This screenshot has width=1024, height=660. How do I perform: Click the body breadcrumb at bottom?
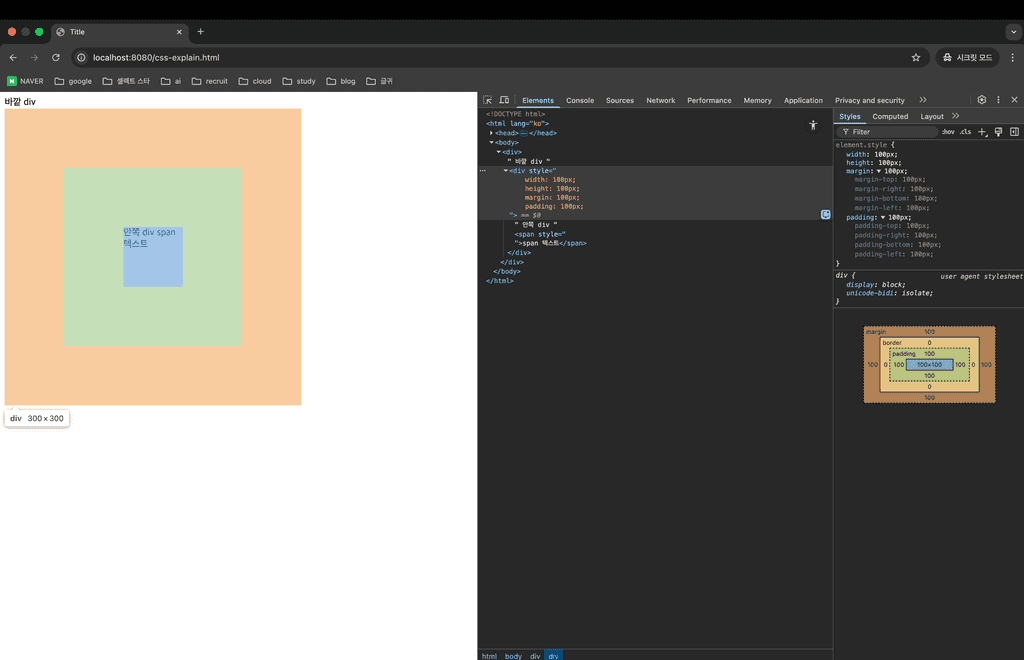[513, 656]
